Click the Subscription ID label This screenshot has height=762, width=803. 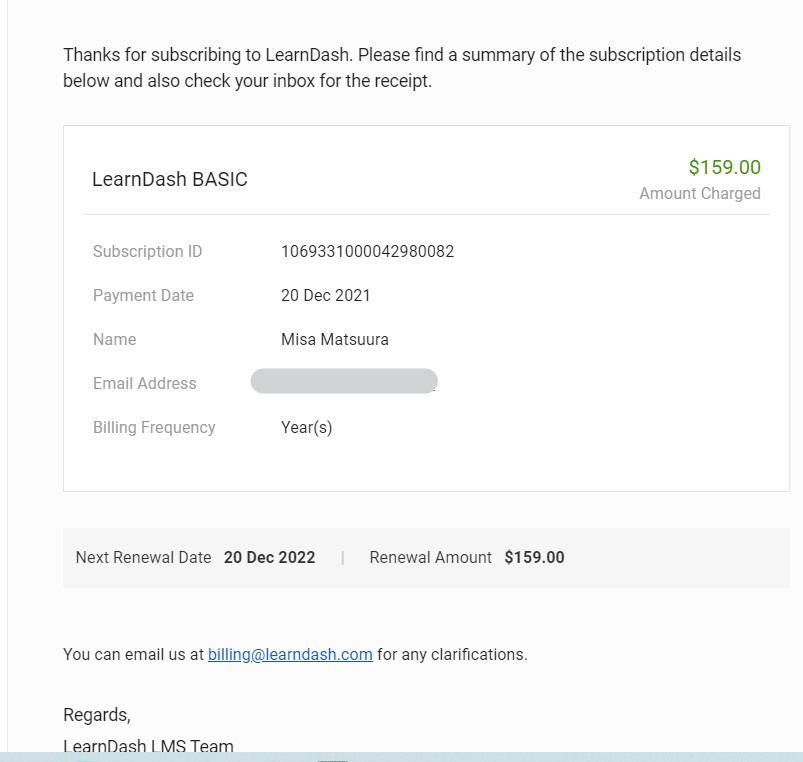(147, 251)
